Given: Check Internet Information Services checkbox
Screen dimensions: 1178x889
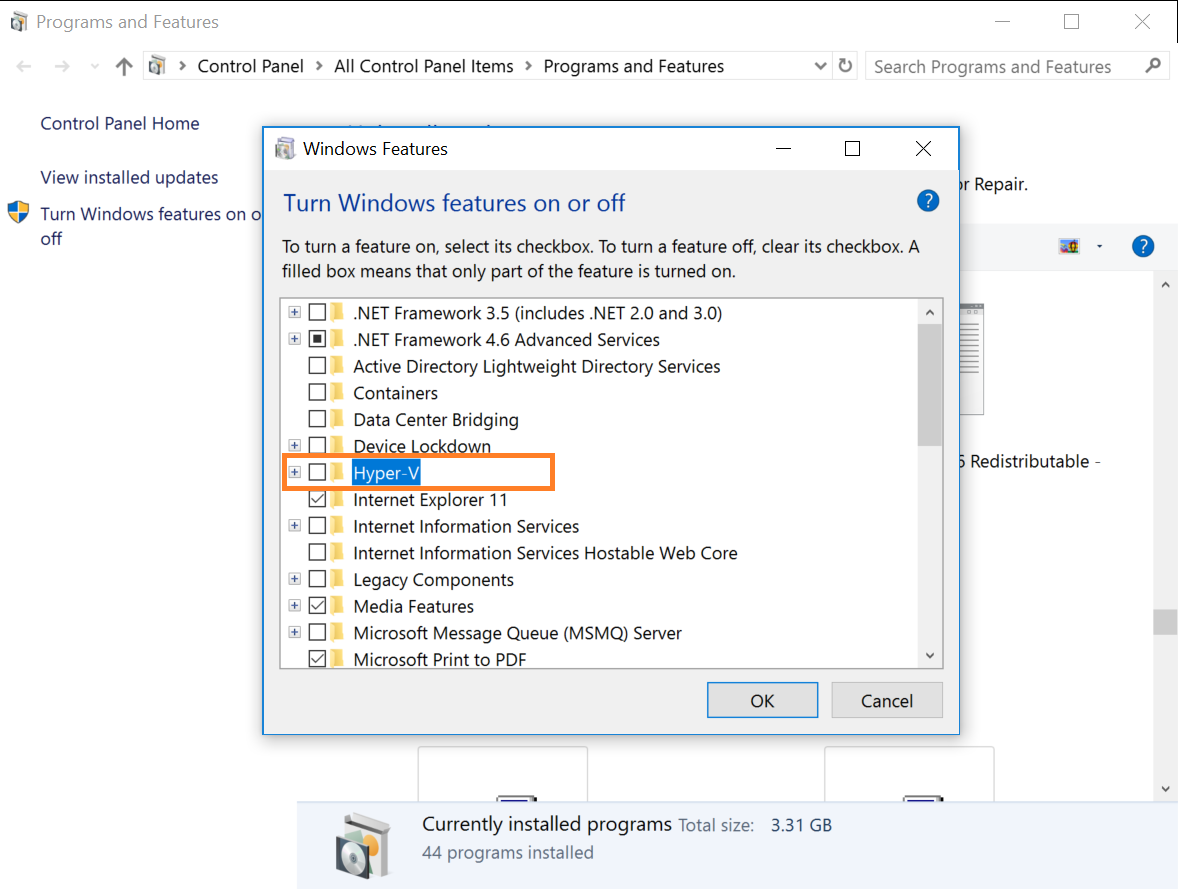Looking at the screenshot, I should point(317,525).
